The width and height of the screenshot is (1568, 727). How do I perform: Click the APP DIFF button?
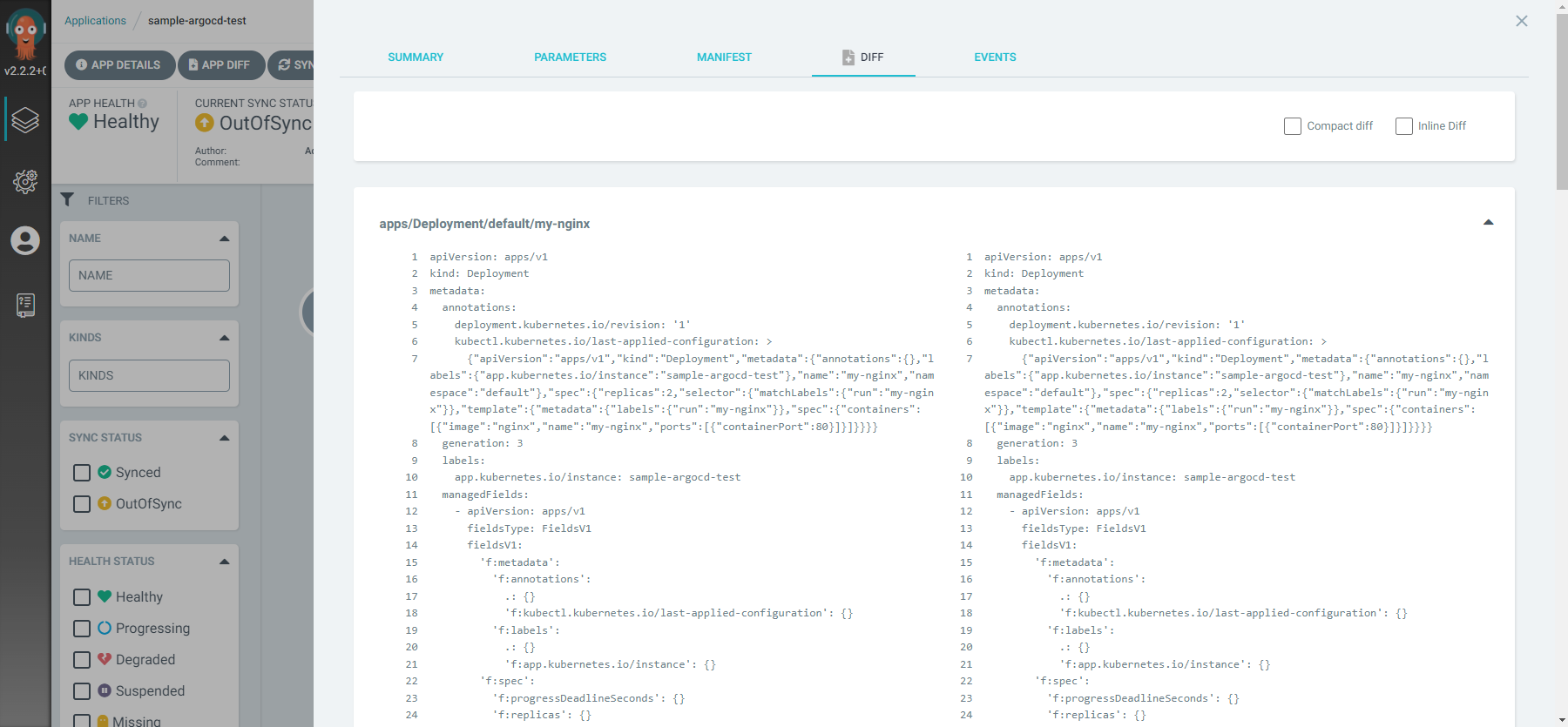pyautogui.click(x=220, y=65)
